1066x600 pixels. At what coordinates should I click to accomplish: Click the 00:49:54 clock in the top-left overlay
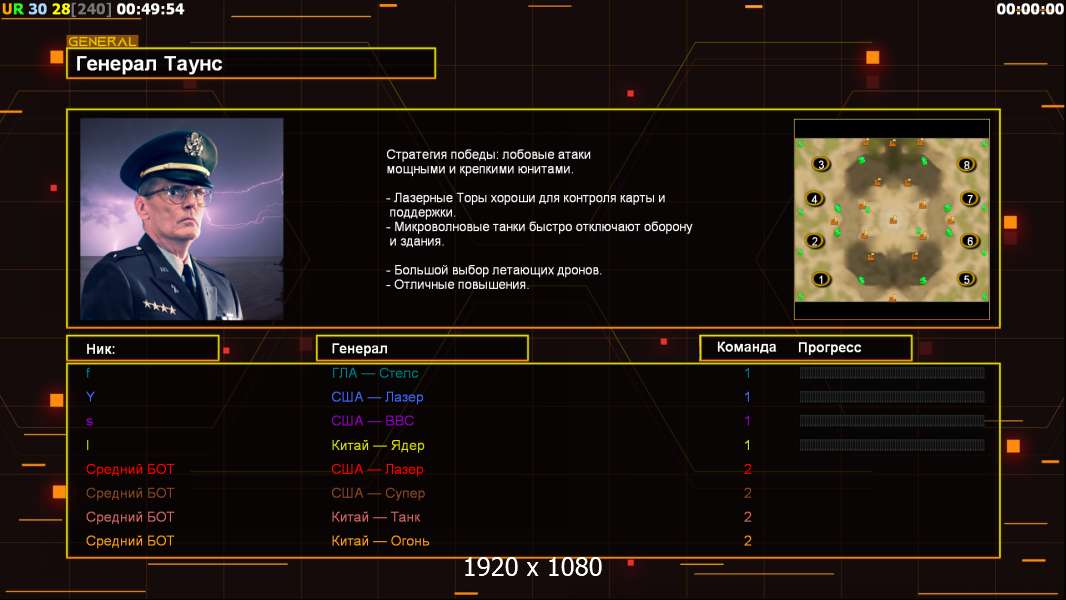[x=150, y=9]
